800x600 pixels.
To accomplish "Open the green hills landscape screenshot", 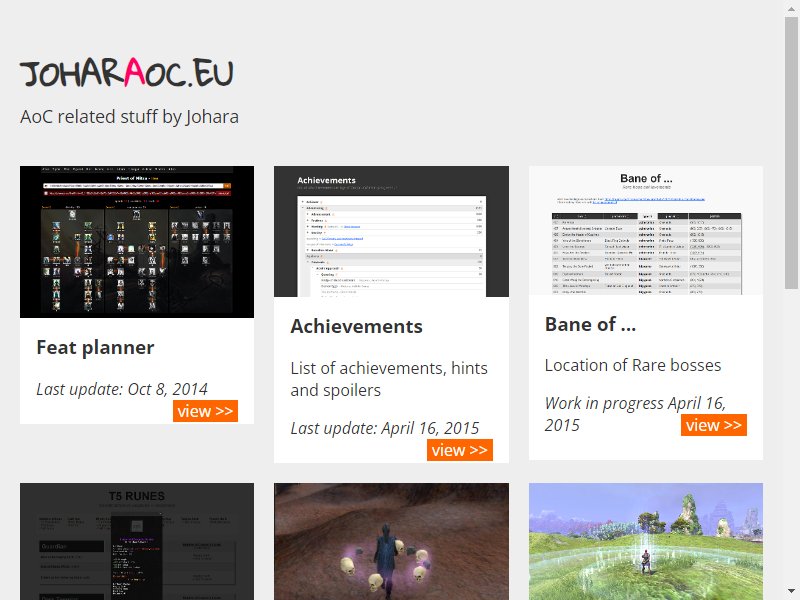I will [x=646, y=541].
